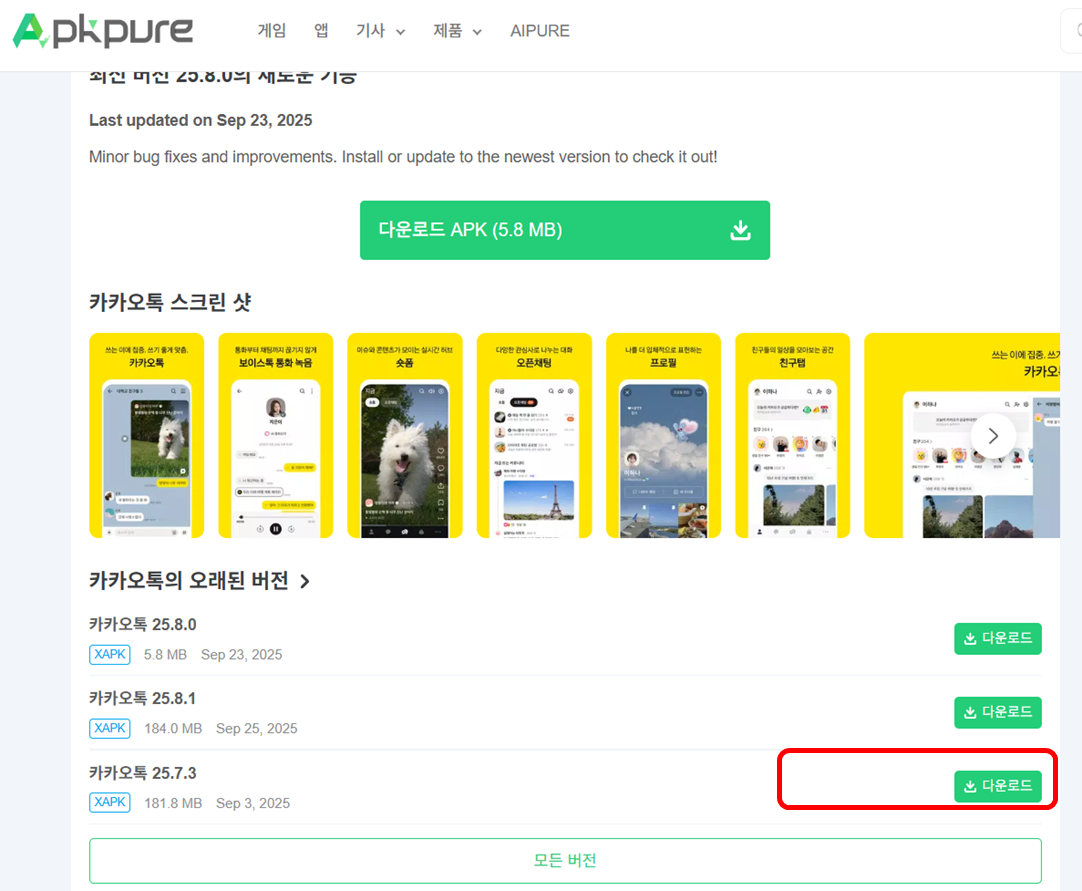Screen dimensions: 1082x891
Task: Click the 모든 버전 button
Action: pos(565,861)
